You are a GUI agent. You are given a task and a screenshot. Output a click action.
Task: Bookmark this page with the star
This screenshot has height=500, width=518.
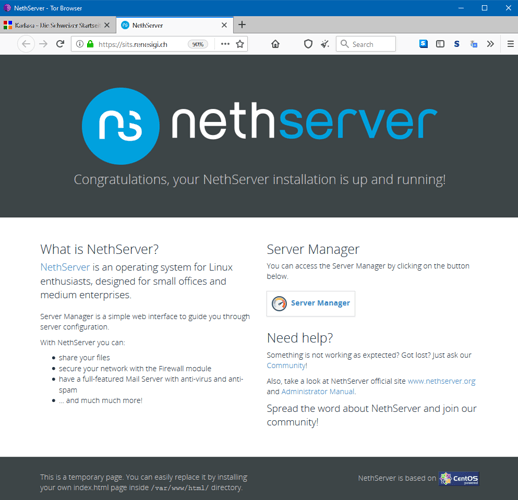coord(240,44)
